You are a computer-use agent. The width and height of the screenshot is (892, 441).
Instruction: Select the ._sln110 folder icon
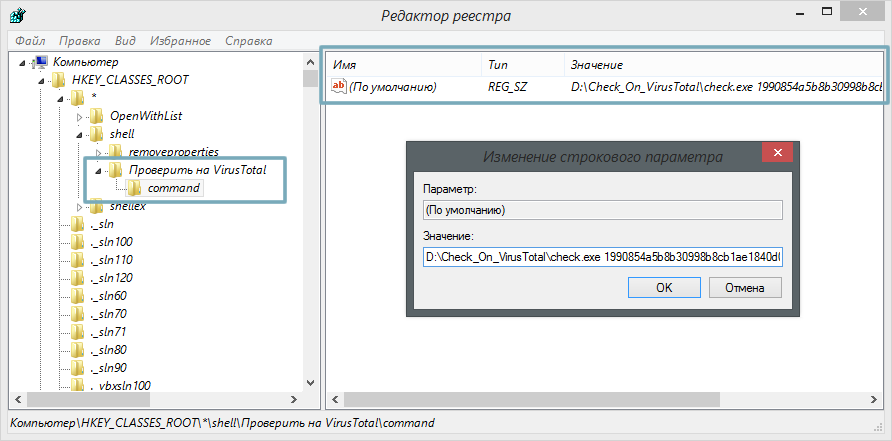click(77, 260)
